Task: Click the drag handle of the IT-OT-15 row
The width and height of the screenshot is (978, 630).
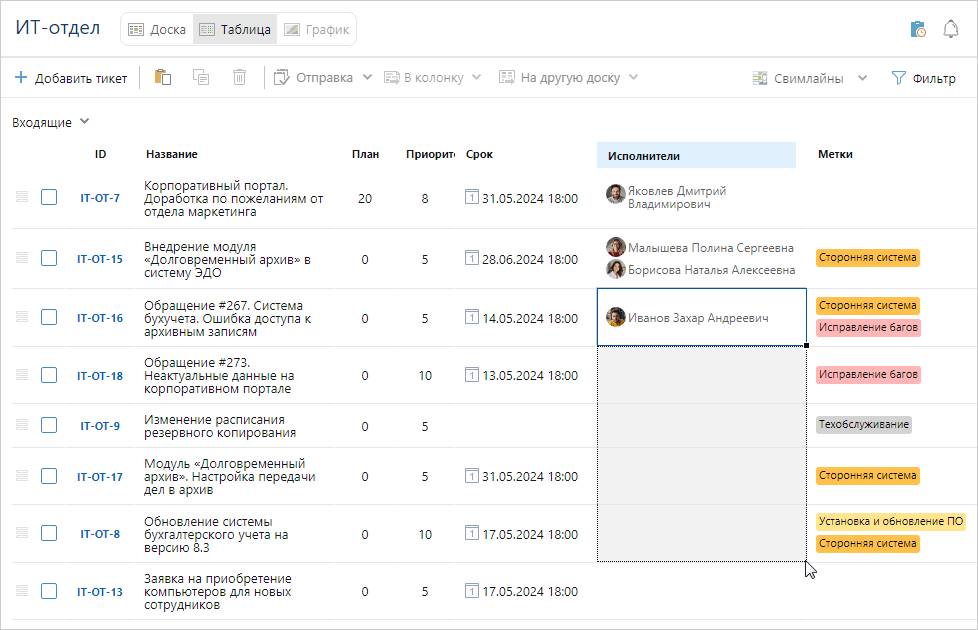Action: click(22, 258)
